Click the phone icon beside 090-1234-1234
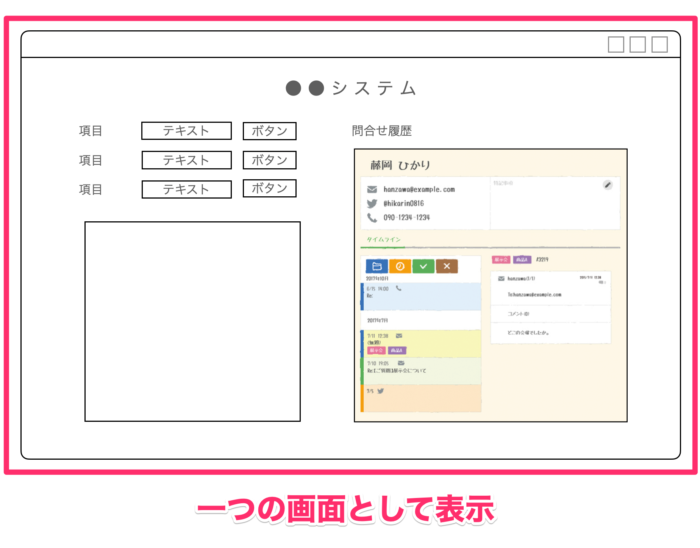Viewport: 700px width, 548px height. tap(372, 217)
